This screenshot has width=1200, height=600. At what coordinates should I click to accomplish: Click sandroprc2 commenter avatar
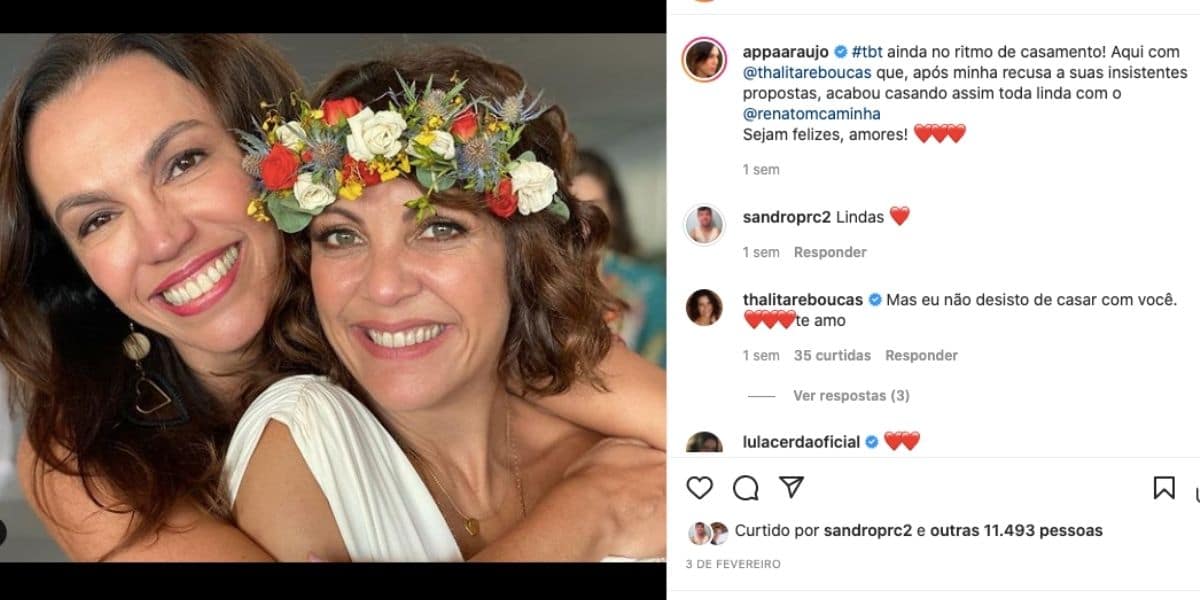[704, 224]
